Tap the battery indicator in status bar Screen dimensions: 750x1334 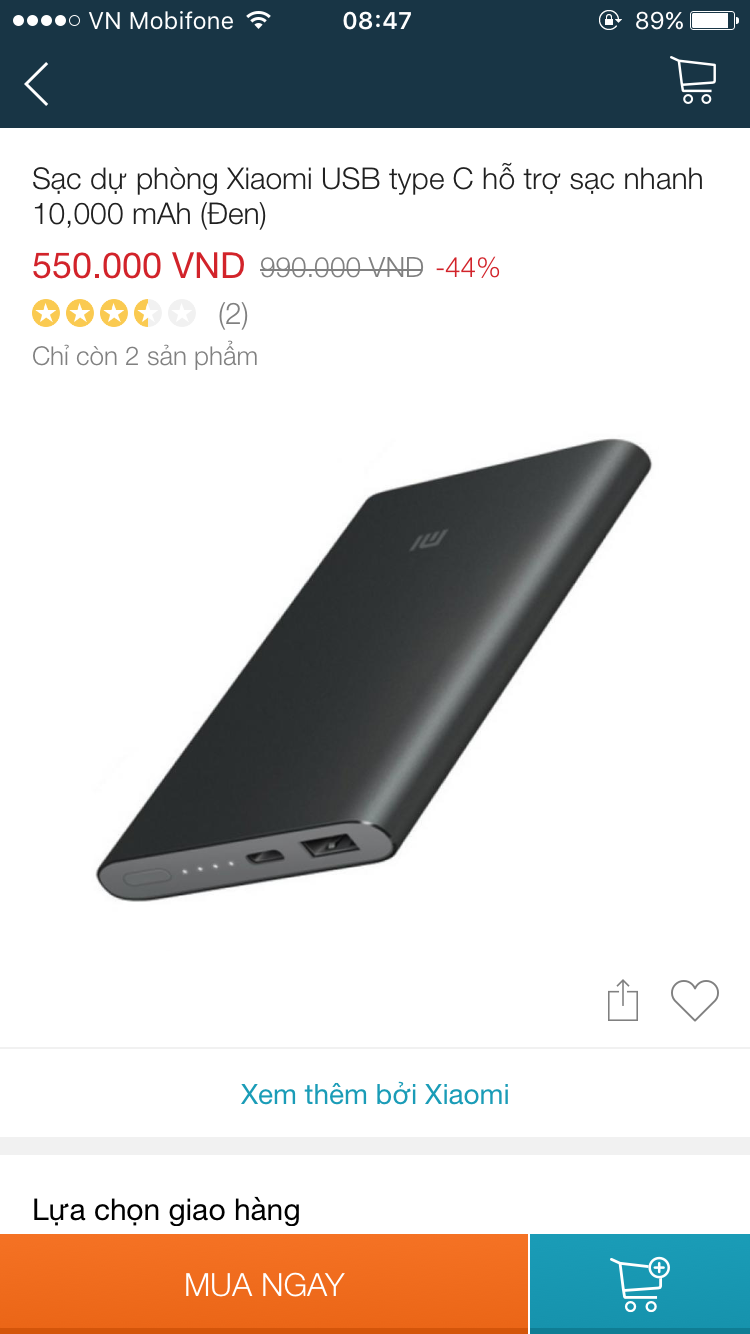pyautogui.click(x=714, y=20)
